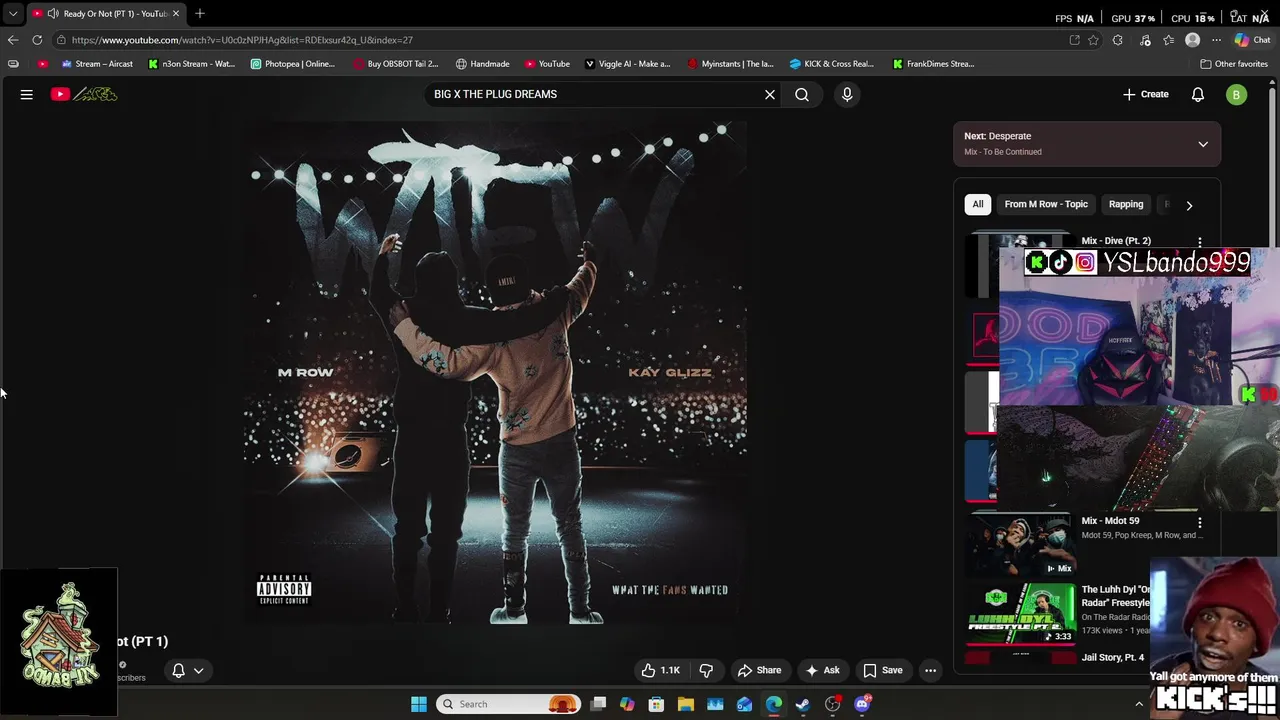Click the Ask button
This screenshot has width=1280, height=720.
(x=822, y=670)
